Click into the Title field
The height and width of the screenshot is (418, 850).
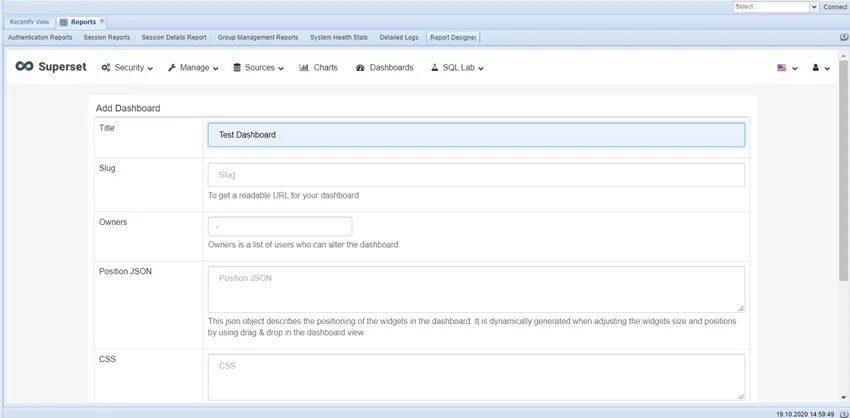[x=476, y=134]
